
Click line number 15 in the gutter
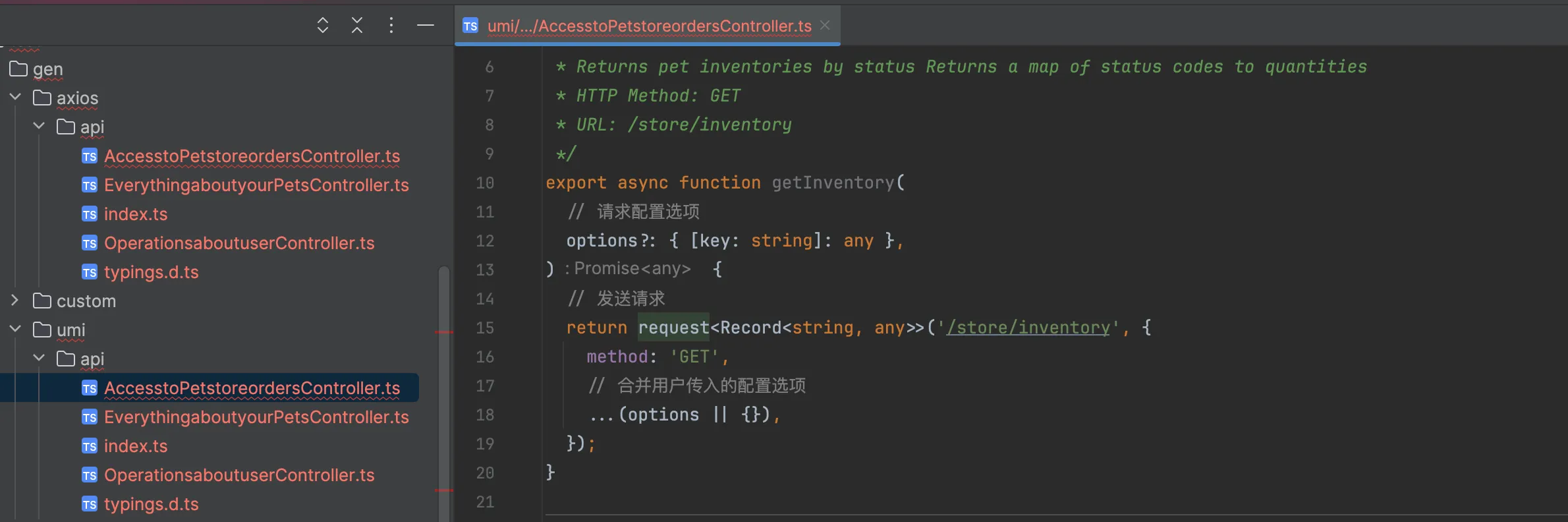[485, 328]
